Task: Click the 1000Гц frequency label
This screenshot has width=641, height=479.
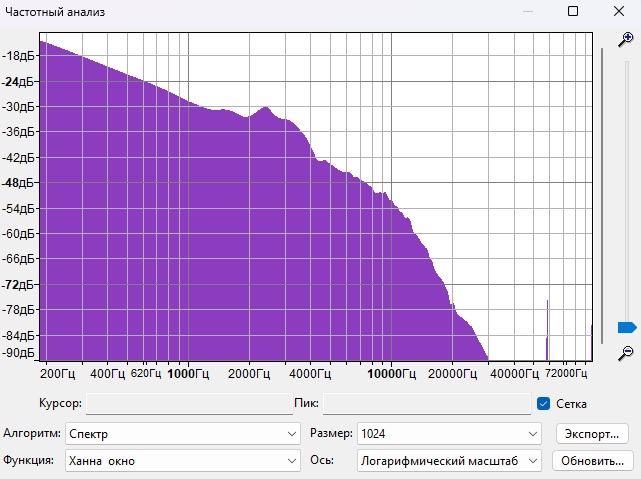Action: tap(188, 374)
